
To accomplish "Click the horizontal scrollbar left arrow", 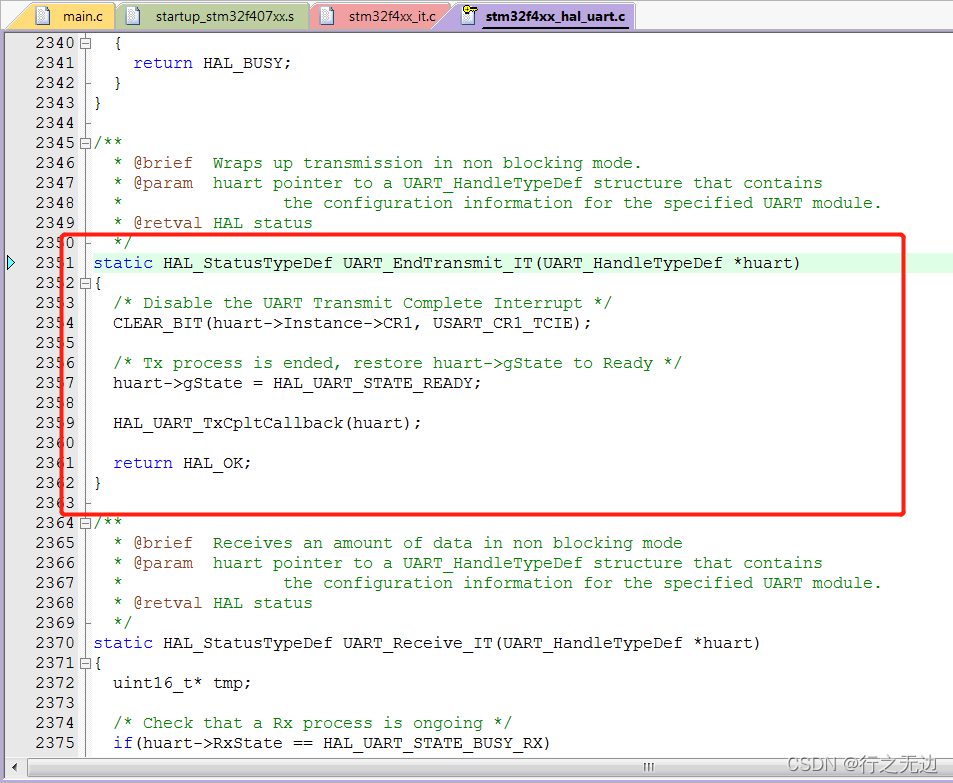I will (x=15, y=767).
